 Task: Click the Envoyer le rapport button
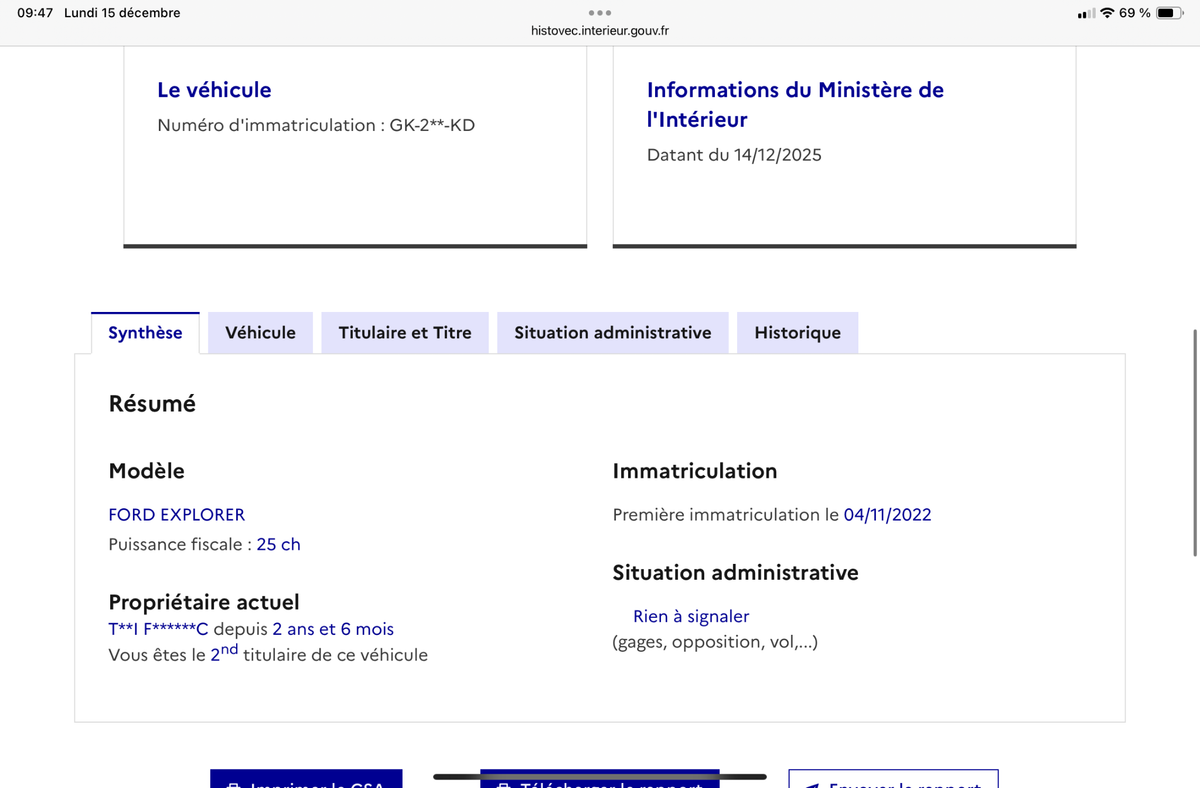click(x=893, y=780)
